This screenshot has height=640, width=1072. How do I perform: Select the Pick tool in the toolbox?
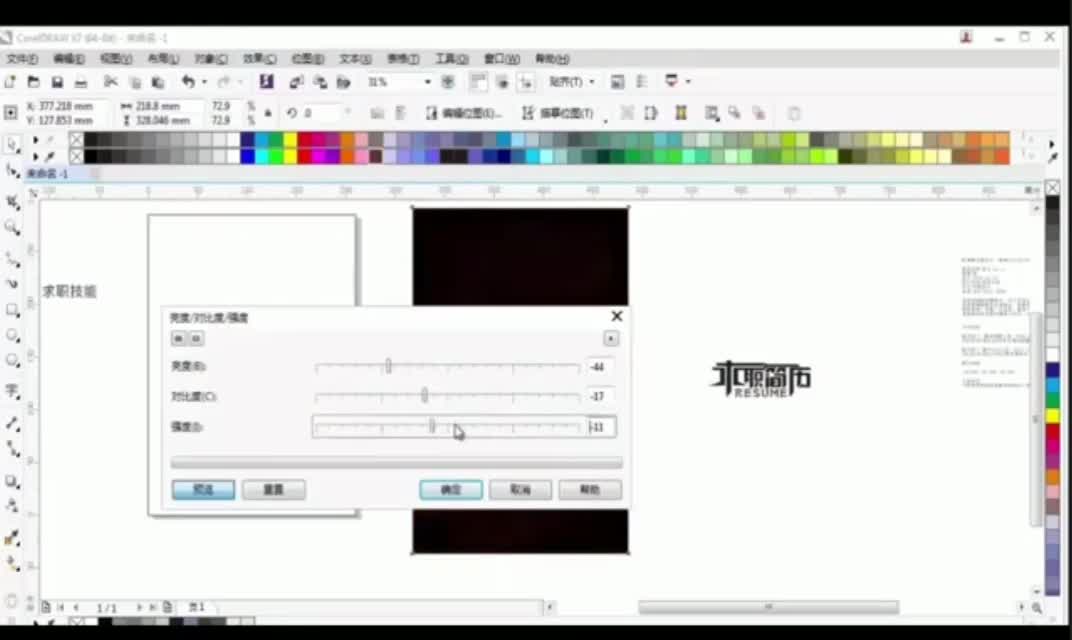pyautogui.click(x=13, y=144)
